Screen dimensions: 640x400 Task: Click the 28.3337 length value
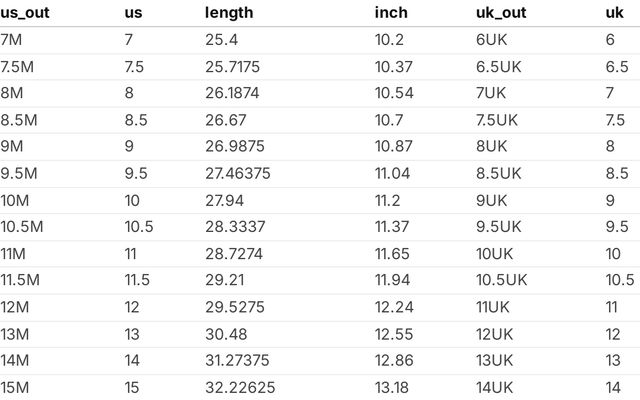[x=235, y=227]
